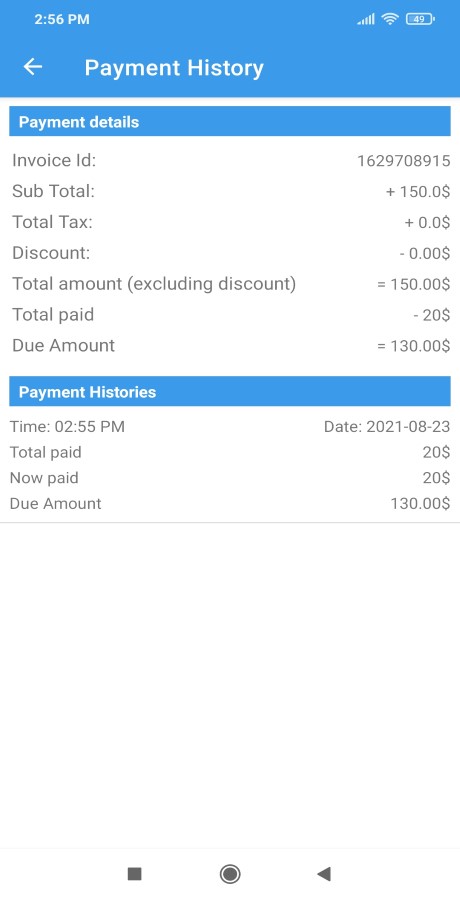The image size is (460, 900).
Task: Tap the Discount amount - 0.00$
Action: click(425, 254)
